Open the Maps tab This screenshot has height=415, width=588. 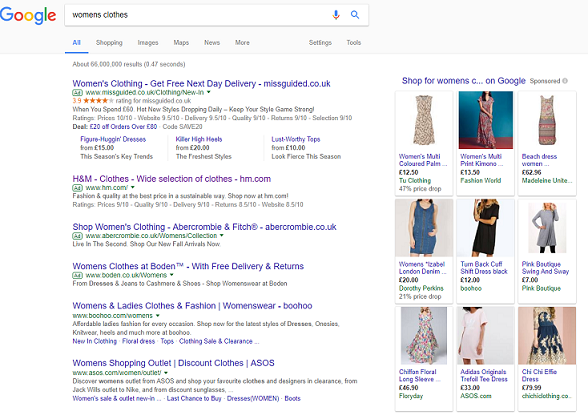(181, 43)
